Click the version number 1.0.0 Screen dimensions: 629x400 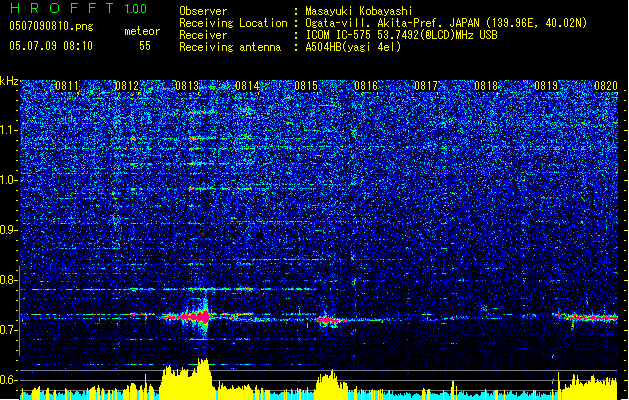click(135, 9)
